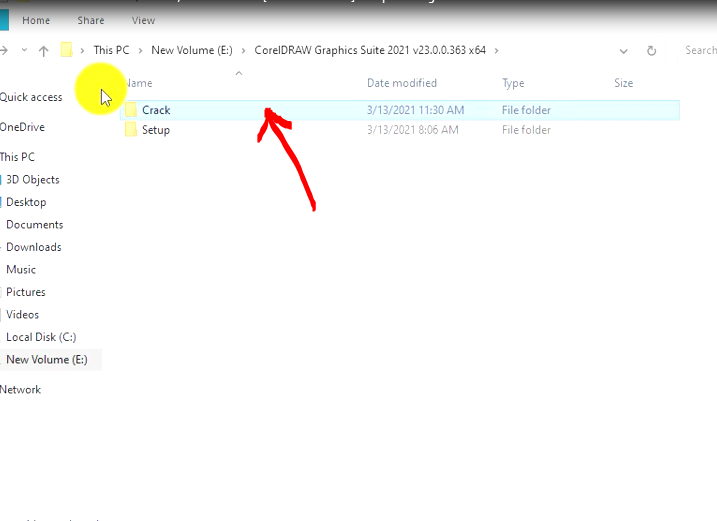717x521 pixels.
Task: Open the Home ribbon tab
Action: [36, 21]
